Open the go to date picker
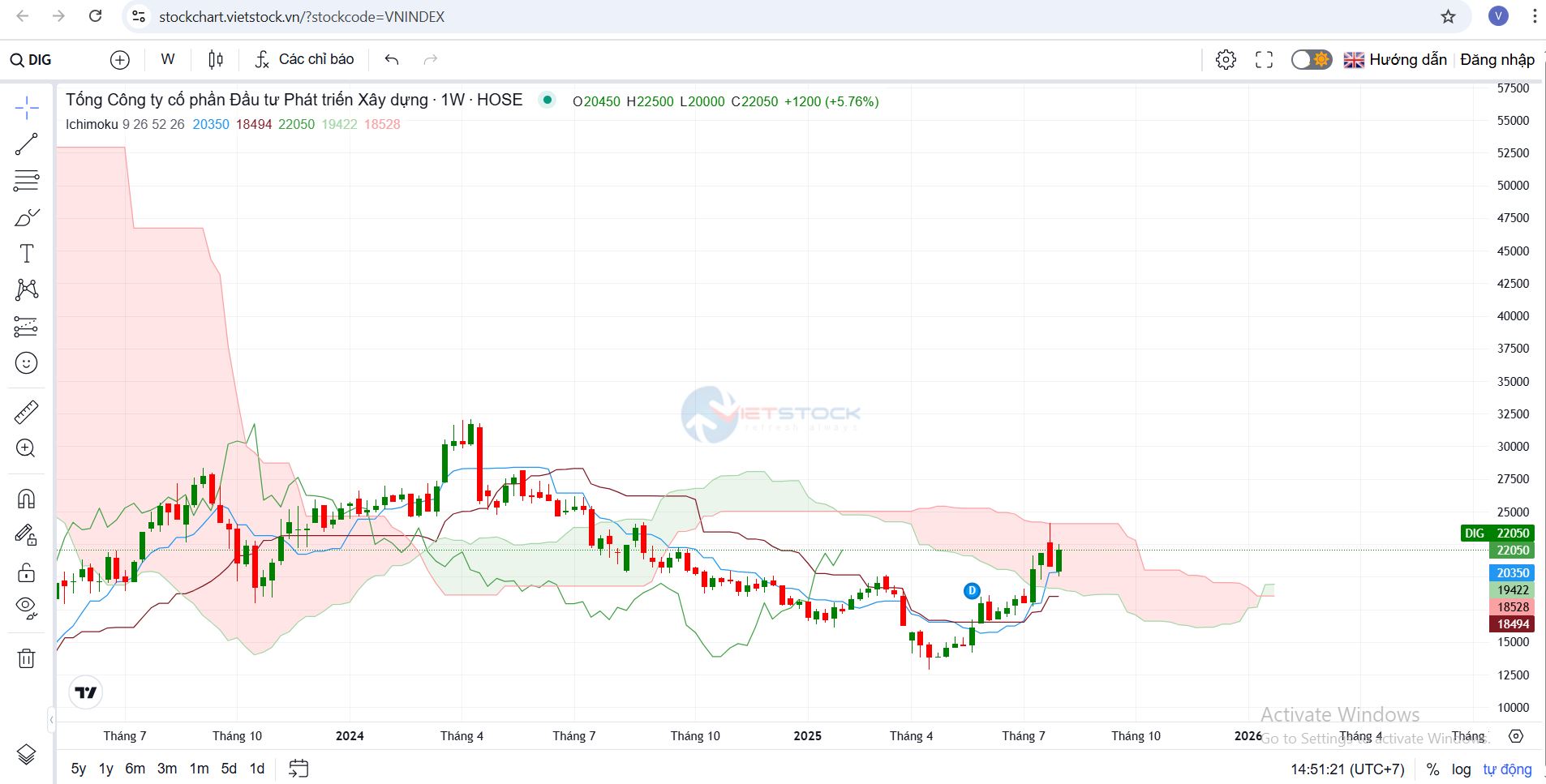 [x=298, y=769]
